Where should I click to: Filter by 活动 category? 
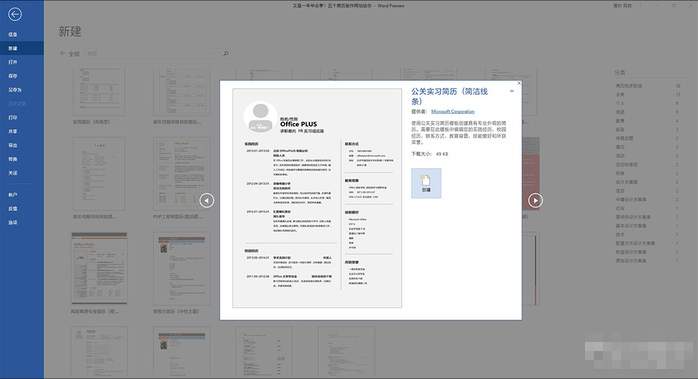pyautogui.click(x=620, y=156)
